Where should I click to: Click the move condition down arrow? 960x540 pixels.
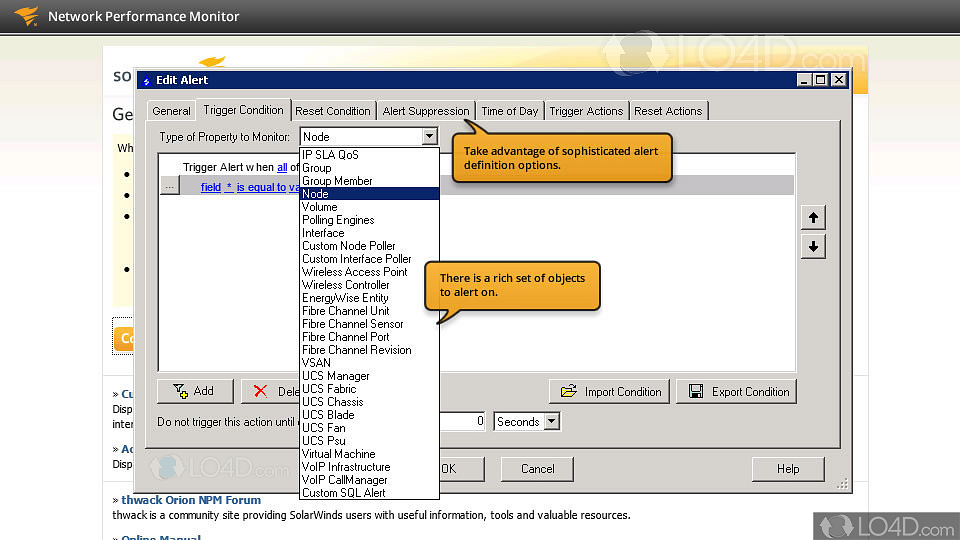[813, 247]
